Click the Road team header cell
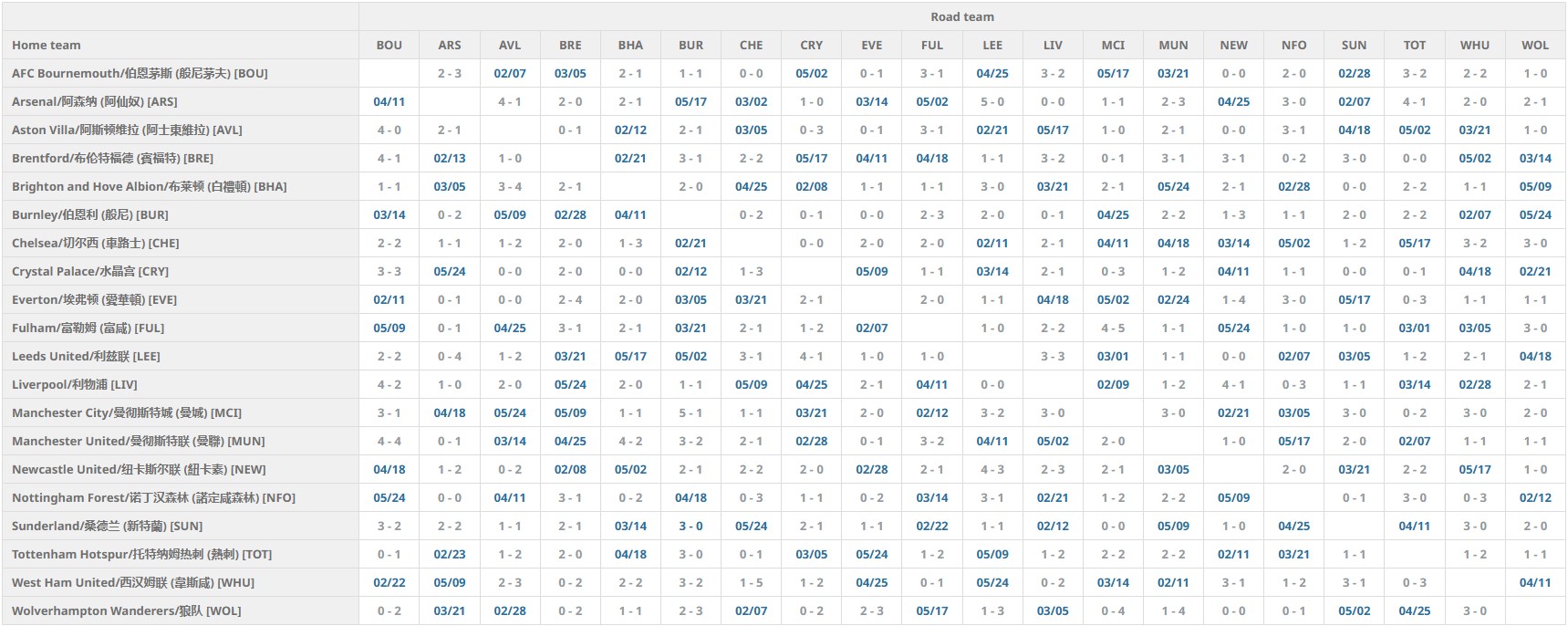Viewport: 1568px width, 626px height. [962, 17]
